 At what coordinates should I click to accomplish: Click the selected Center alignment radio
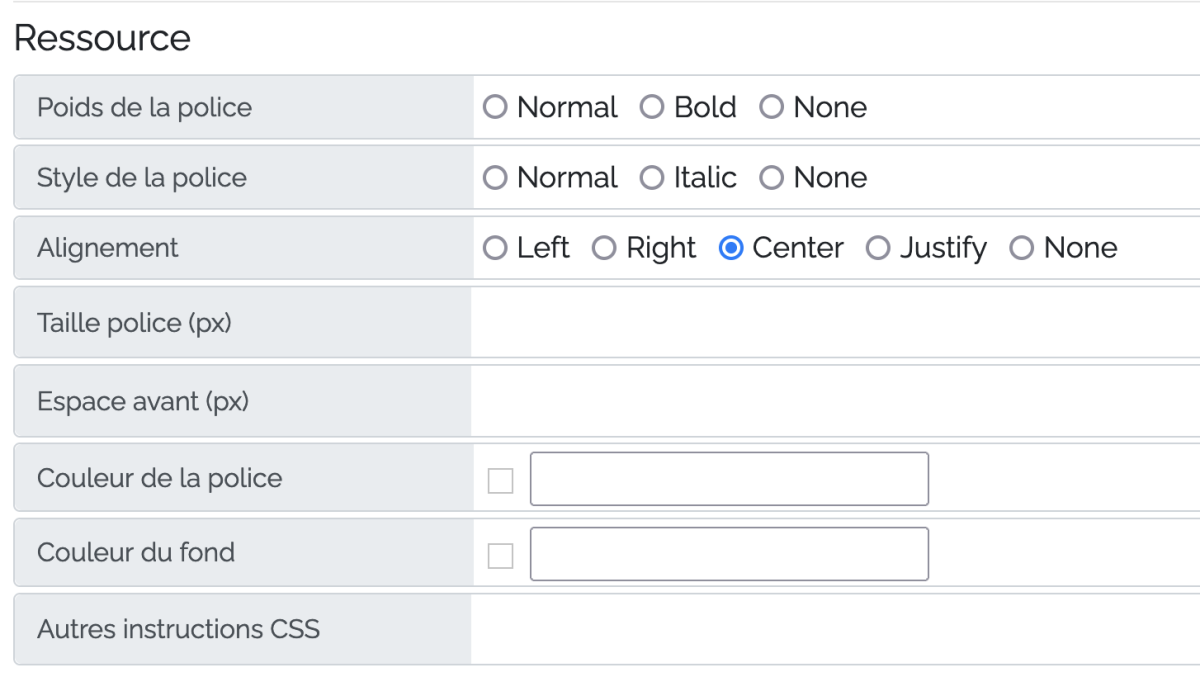tap(731, 248)
